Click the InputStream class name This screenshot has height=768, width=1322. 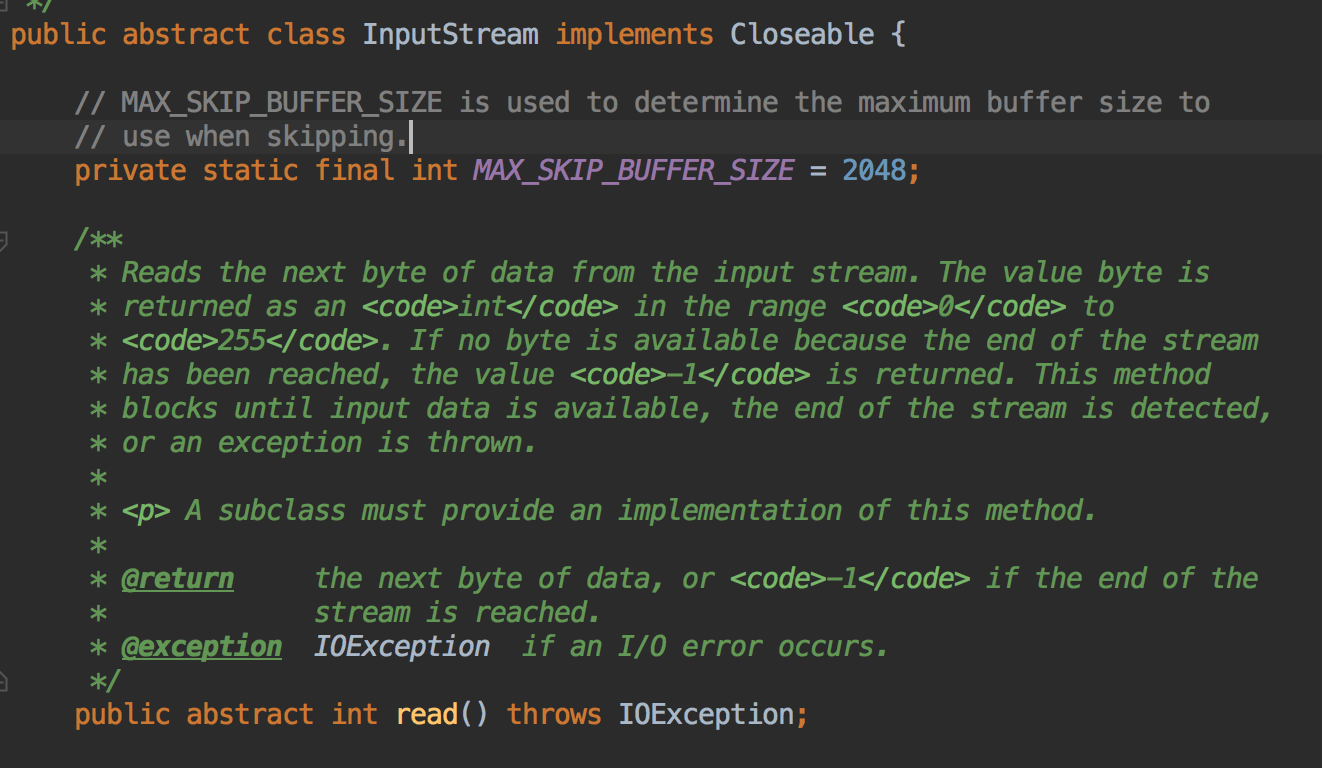click(450, 34)
